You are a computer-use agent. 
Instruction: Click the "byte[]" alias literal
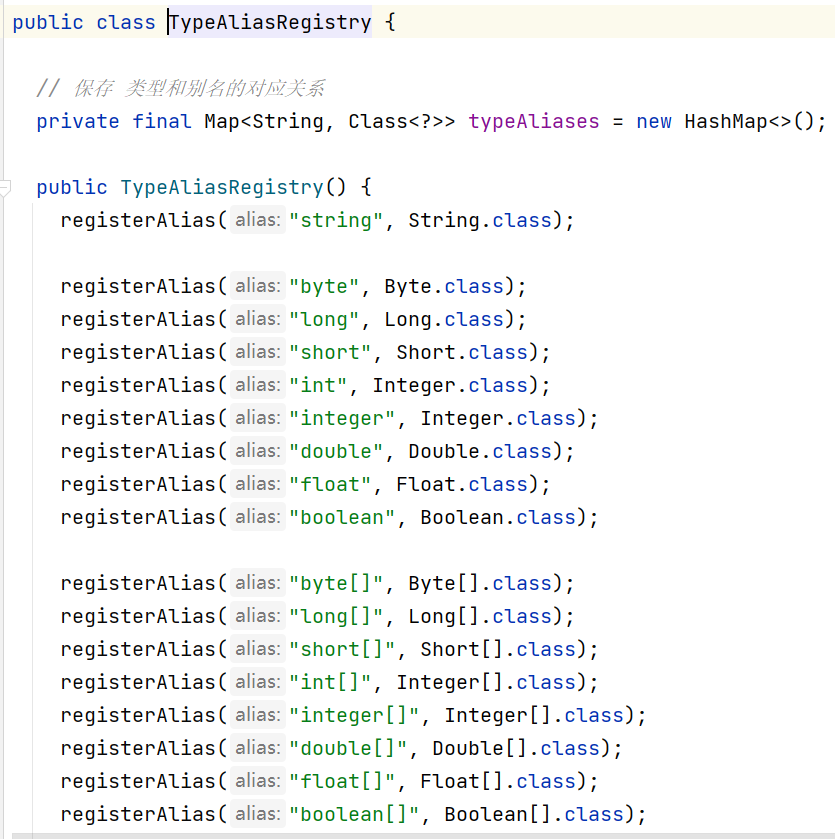(x=336, y=584)
